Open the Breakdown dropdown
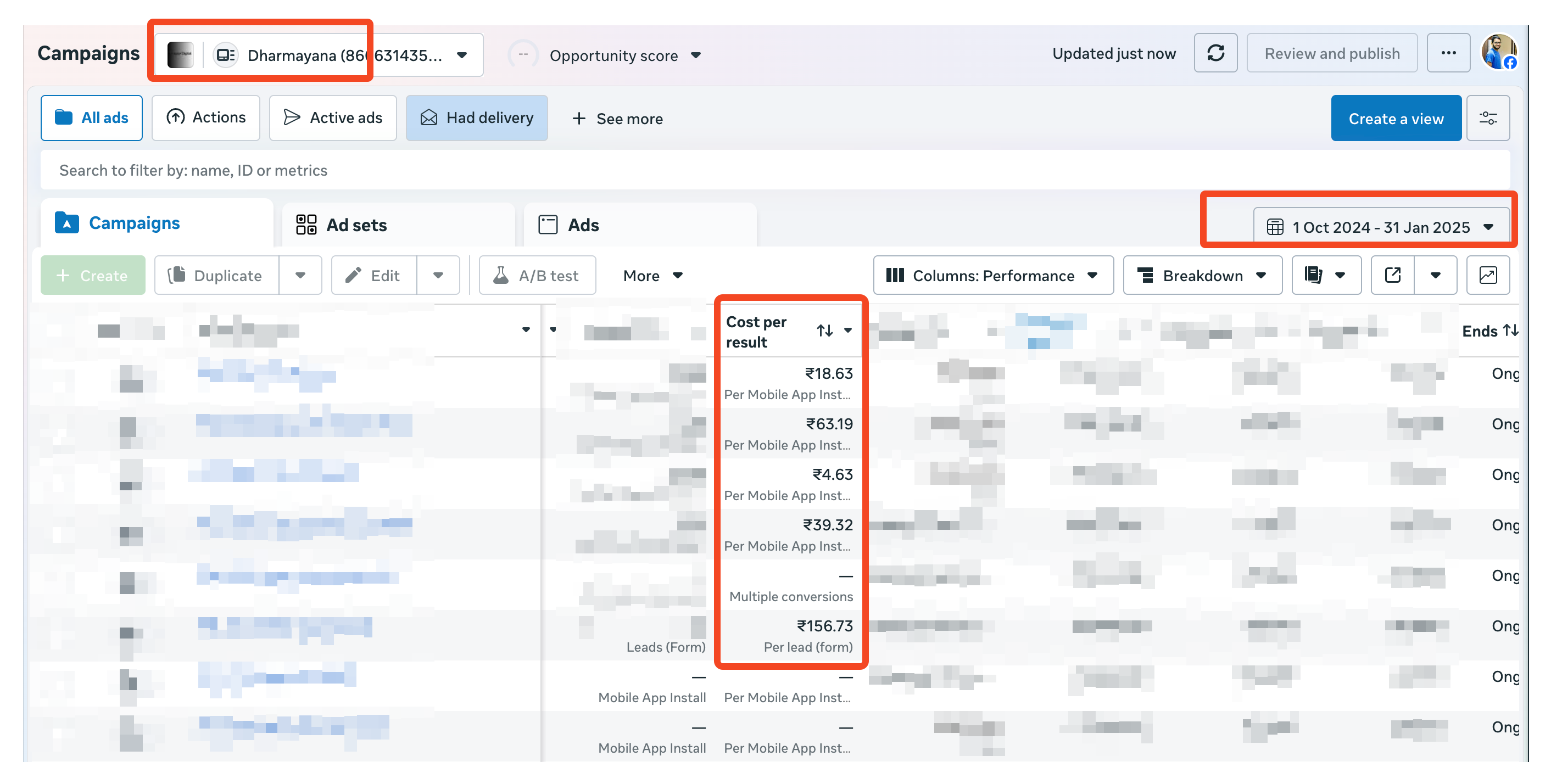Viewport: 1551px width, 784px height. click(x=1202, y=276)
